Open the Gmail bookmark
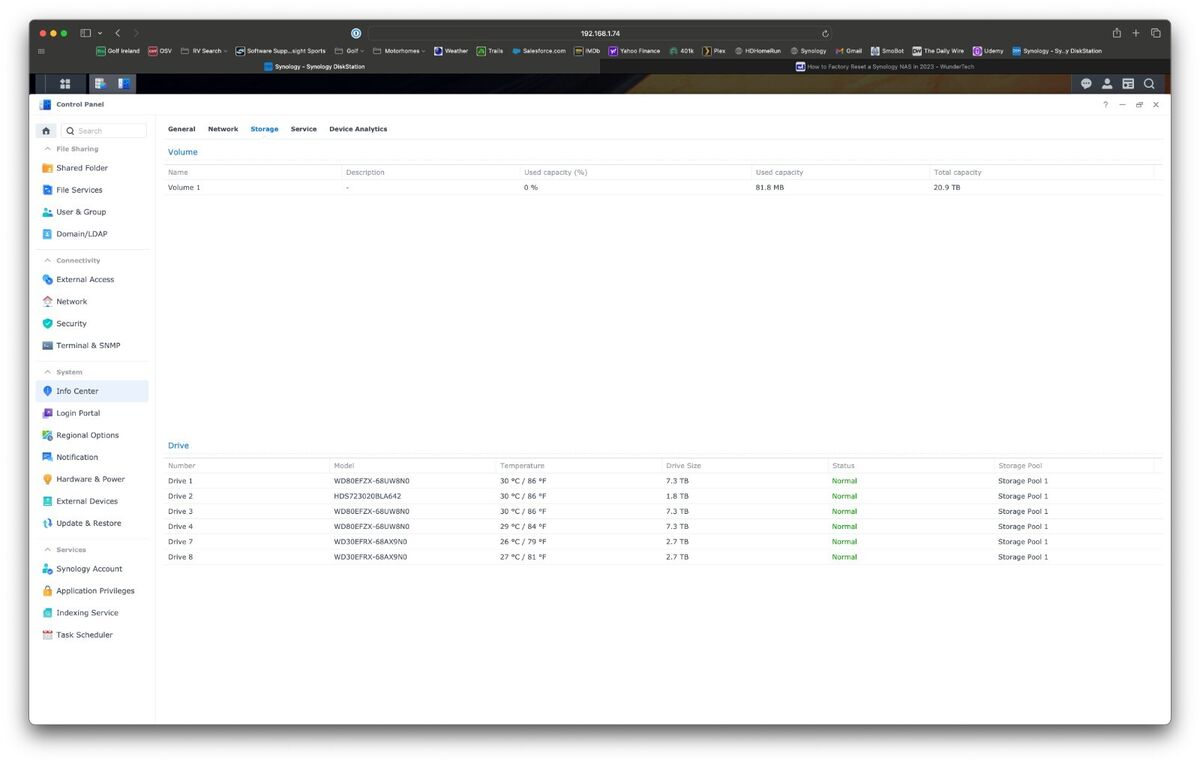This screenshot has width=1200, height=763. click(x=849, y=51)
